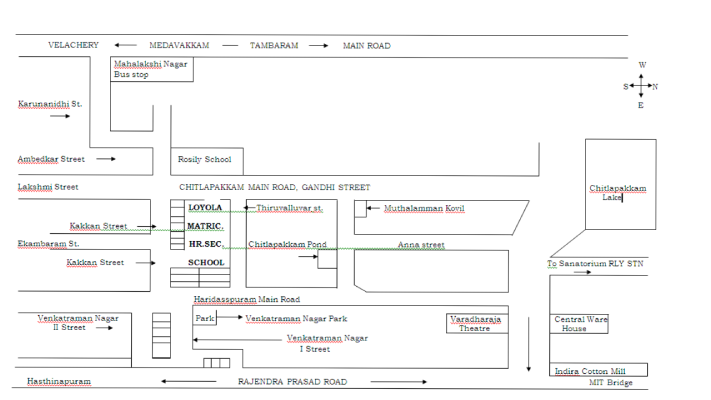Click the Muthalamman Kovil label
Screen dimensions: 711x400
tap(424, 208)
